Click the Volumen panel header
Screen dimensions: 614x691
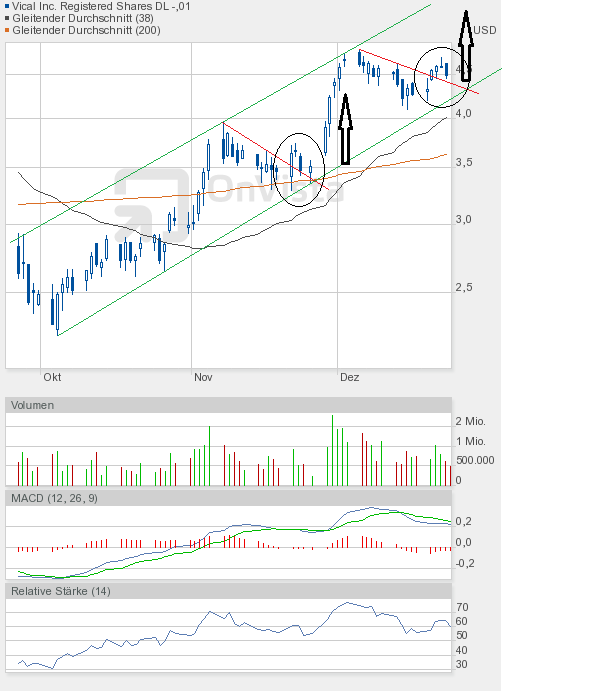point(34,405)
